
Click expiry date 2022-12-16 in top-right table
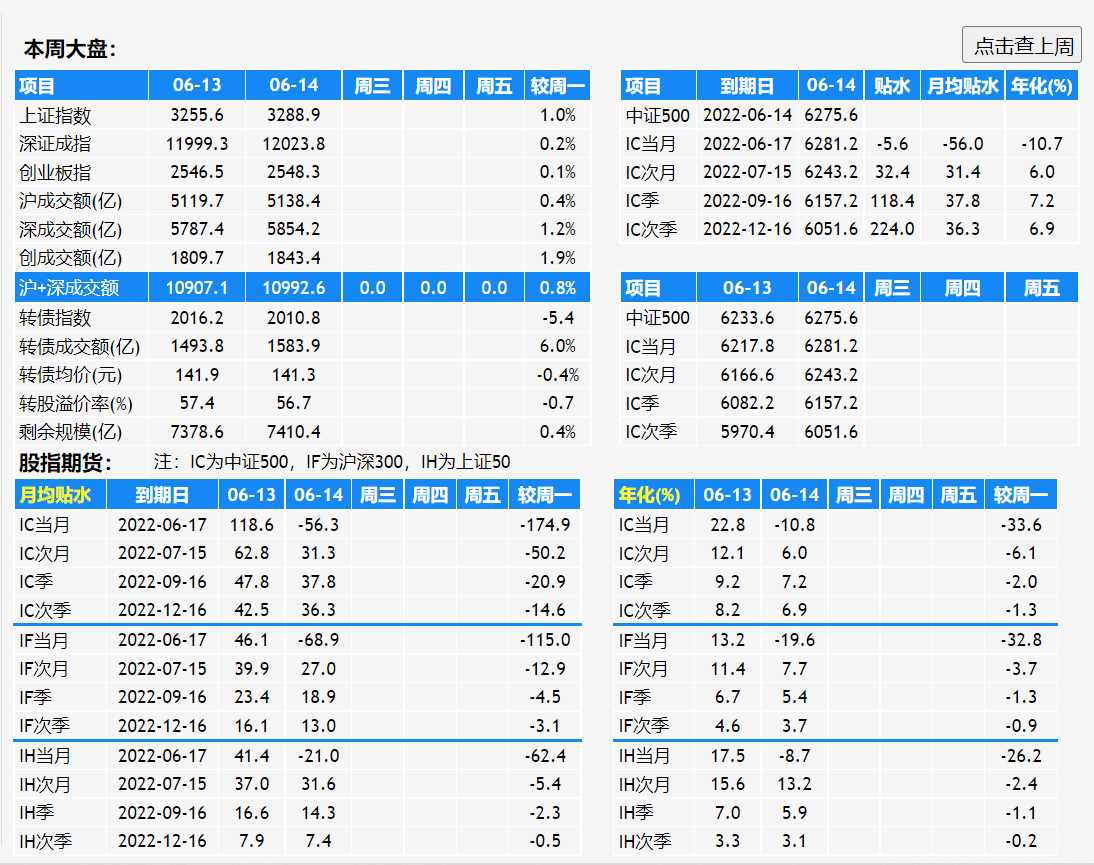pos(747,229)
